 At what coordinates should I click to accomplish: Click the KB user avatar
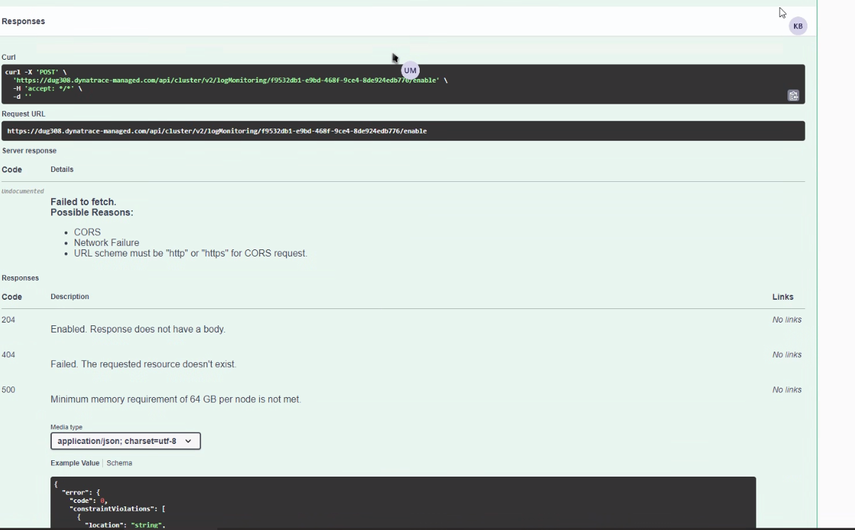coord(798,26)
